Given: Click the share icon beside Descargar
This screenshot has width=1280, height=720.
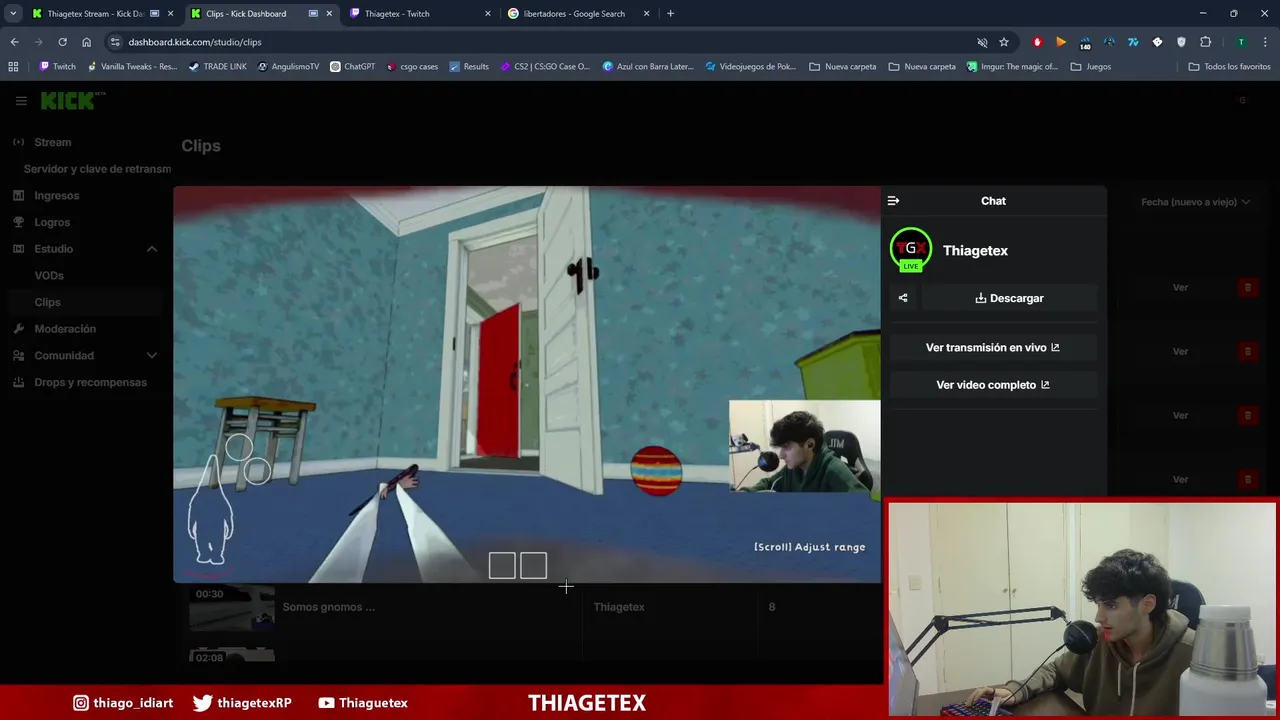Looking at the screenshot, I should 903,298.
